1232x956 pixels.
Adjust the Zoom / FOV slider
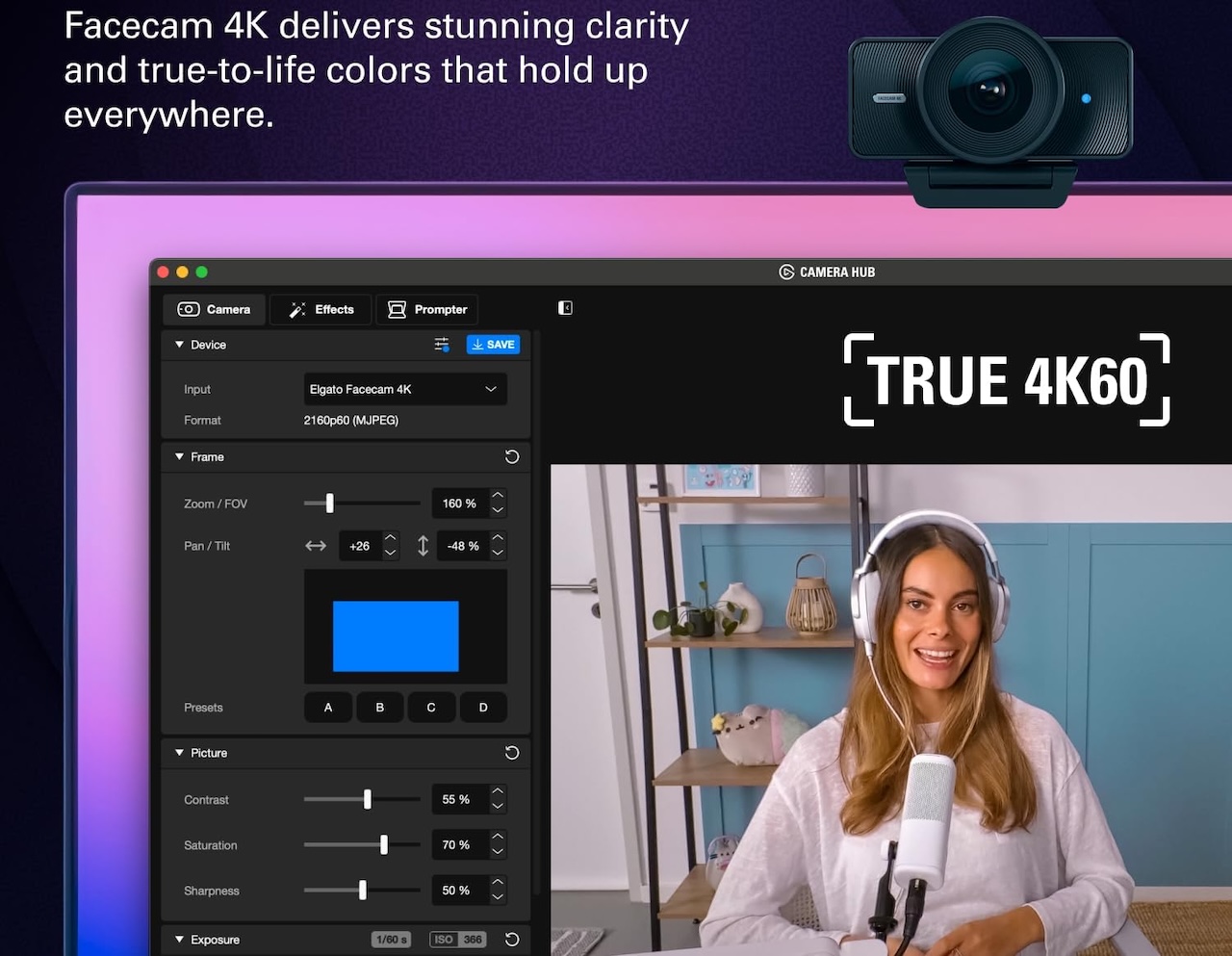[362, 504]
